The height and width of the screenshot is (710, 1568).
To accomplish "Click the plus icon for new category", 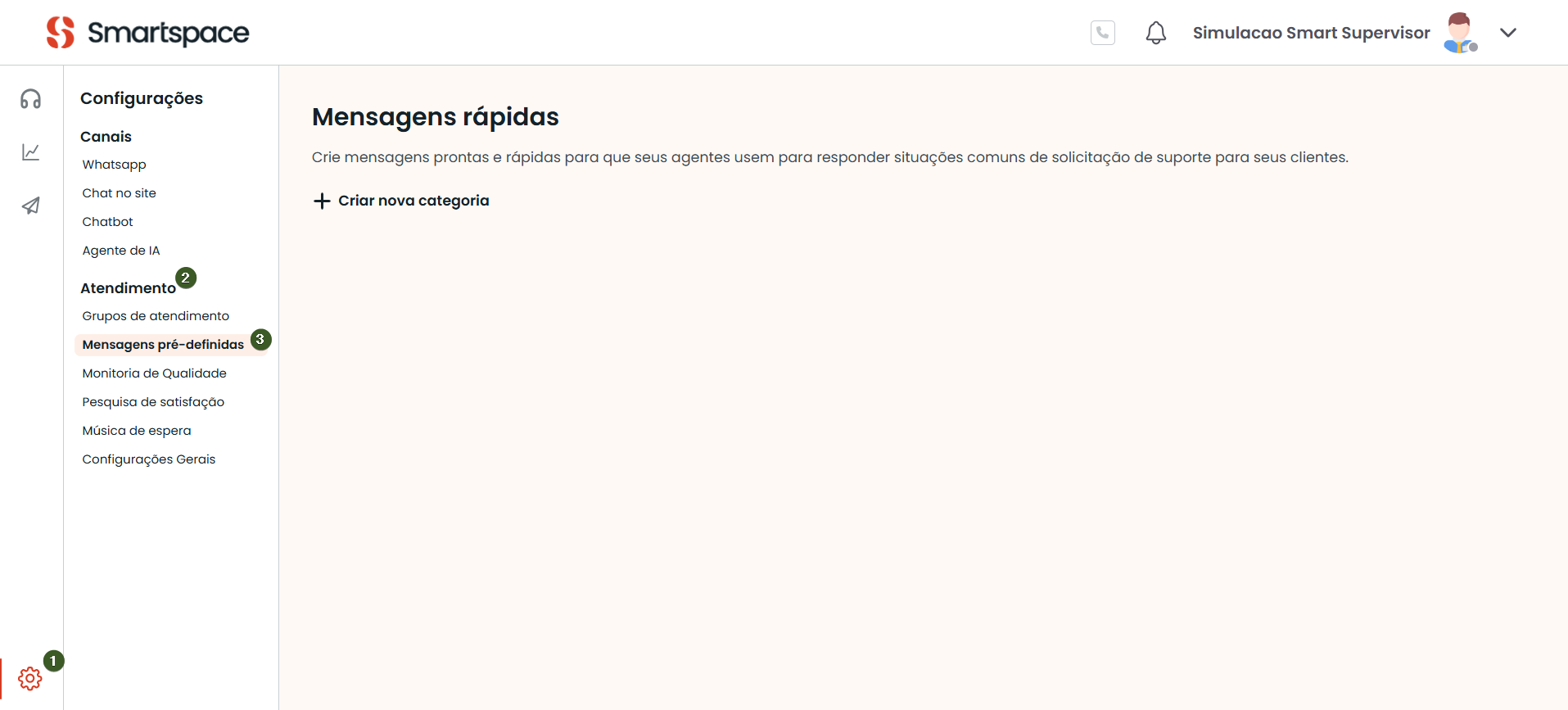I will click(x=322, y=201).
